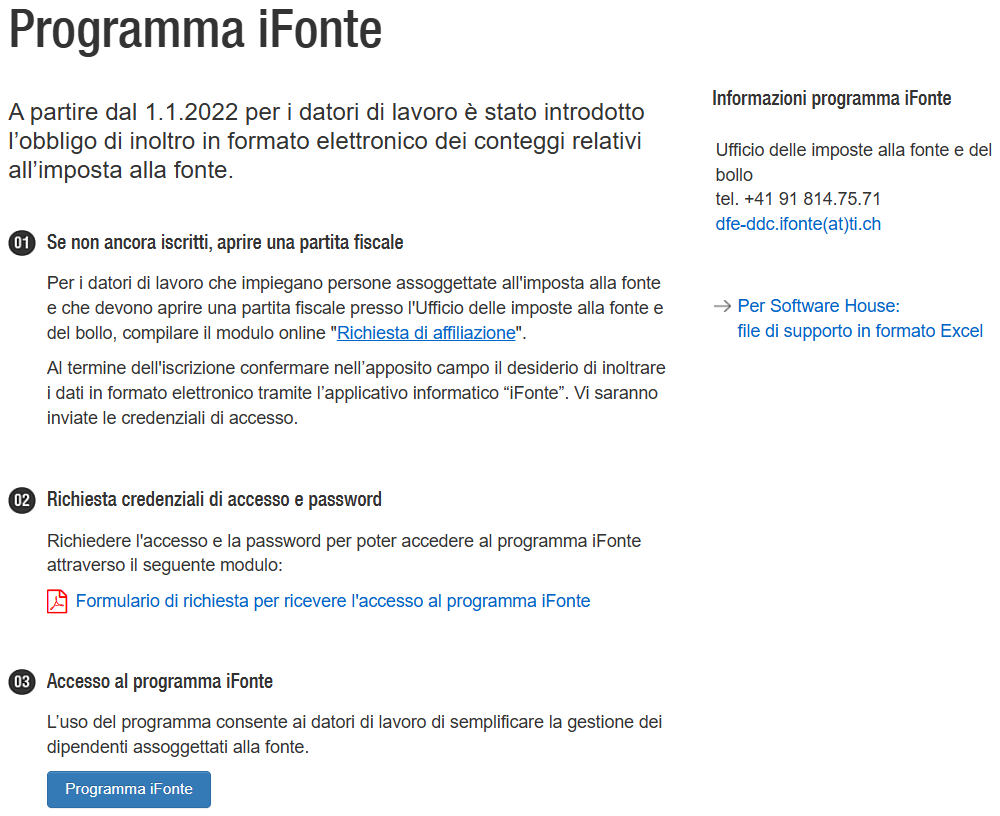Click the large "Programma iFonte" page title
The height and width of the screenshot is (816, 1000).
point(196,31)
